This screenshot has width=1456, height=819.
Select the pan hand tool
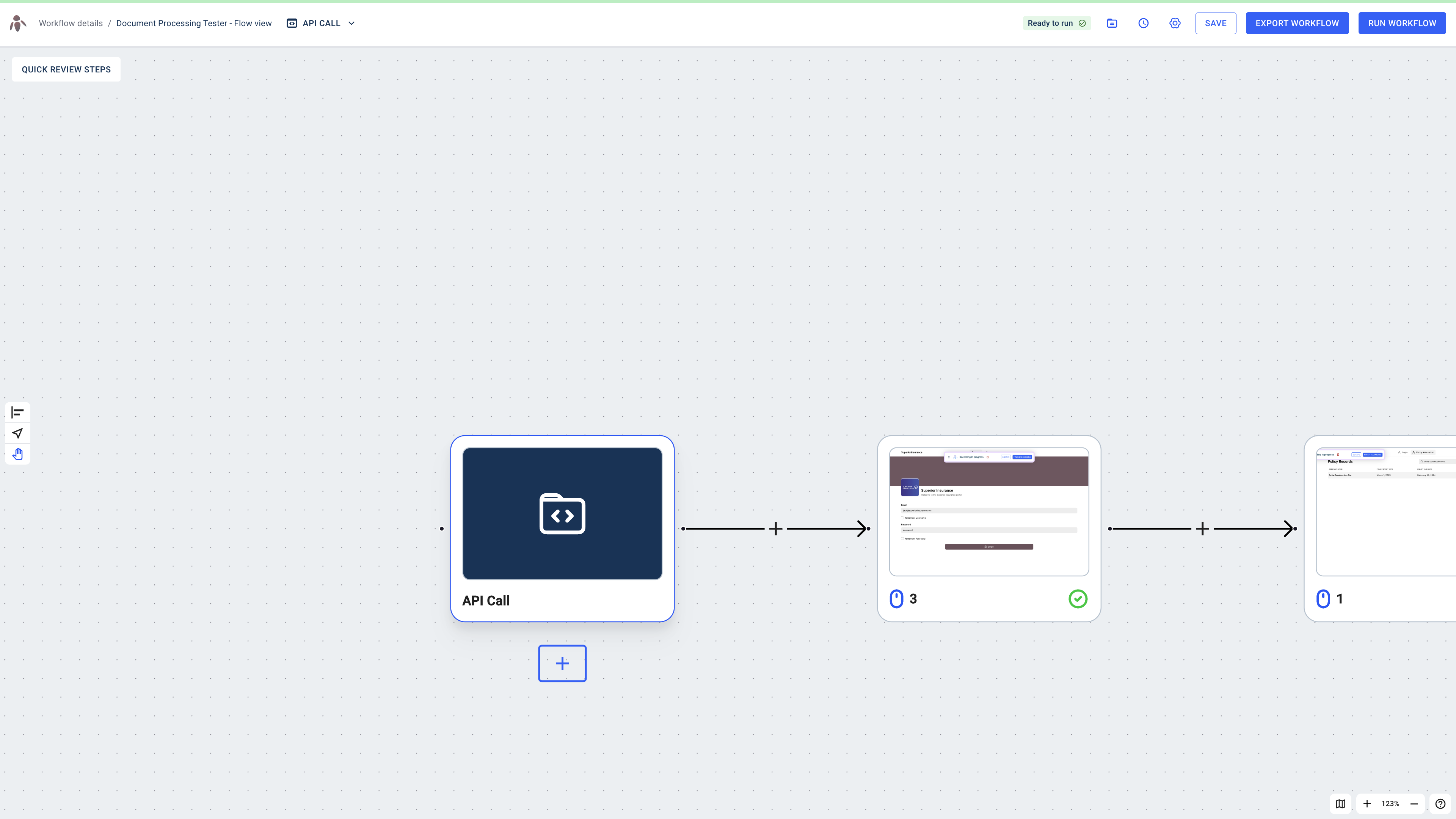click(17, 454)
